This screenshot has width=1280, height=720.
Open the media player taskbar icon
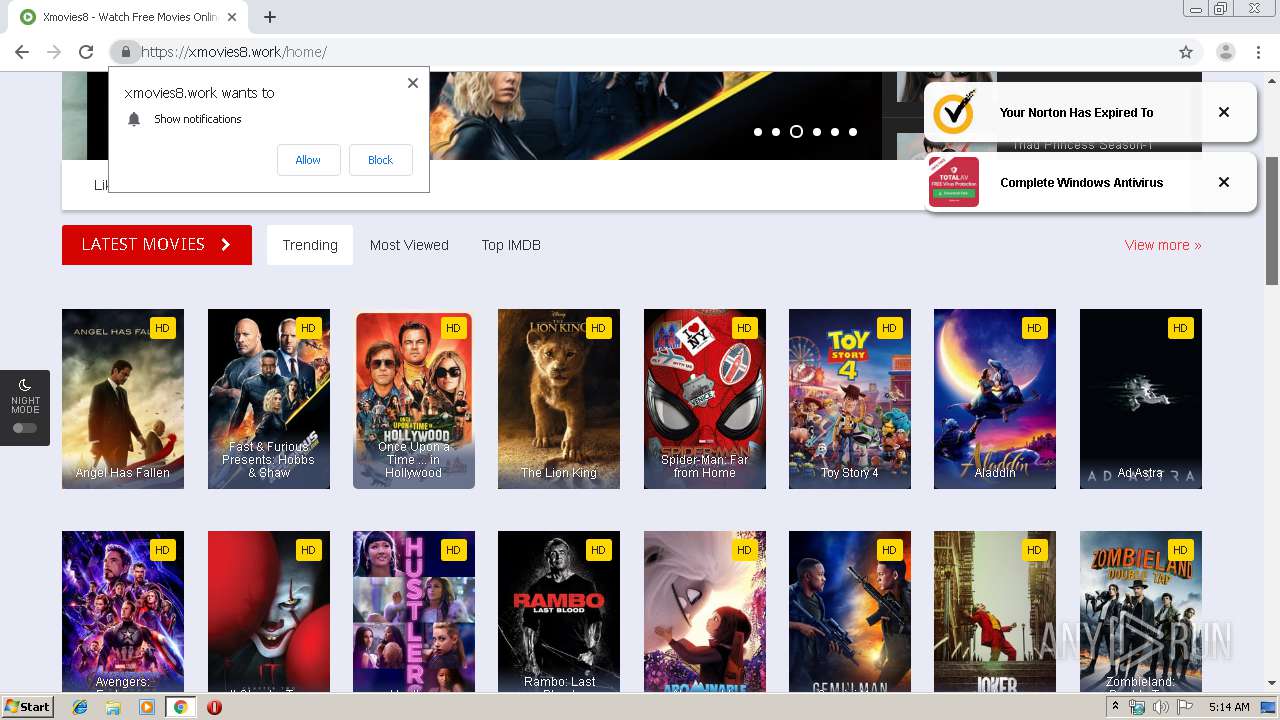click(147, 707)
